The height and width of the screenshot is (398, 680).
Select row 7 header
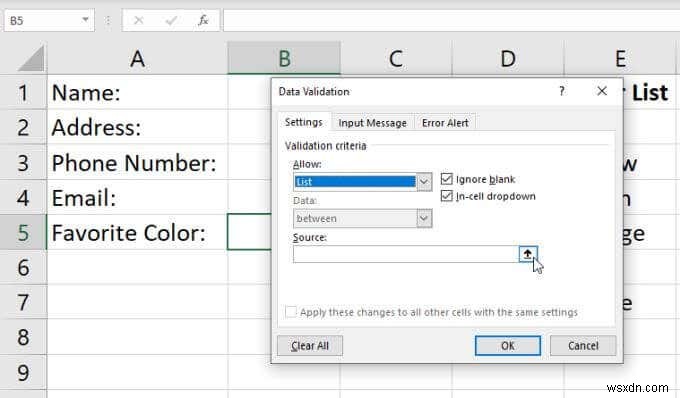pos(23,302)
